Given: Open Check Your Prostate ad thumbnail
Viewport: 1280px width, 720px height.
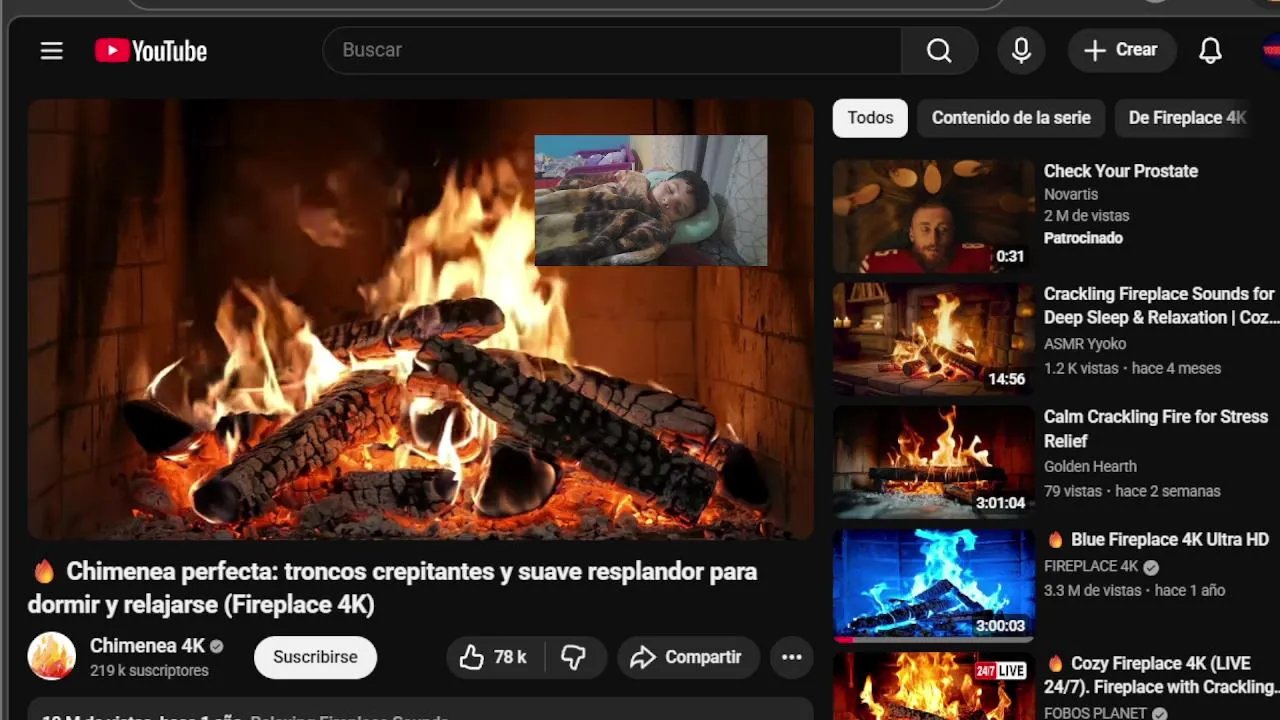Looking at the screenshot, I should (933, 216).
